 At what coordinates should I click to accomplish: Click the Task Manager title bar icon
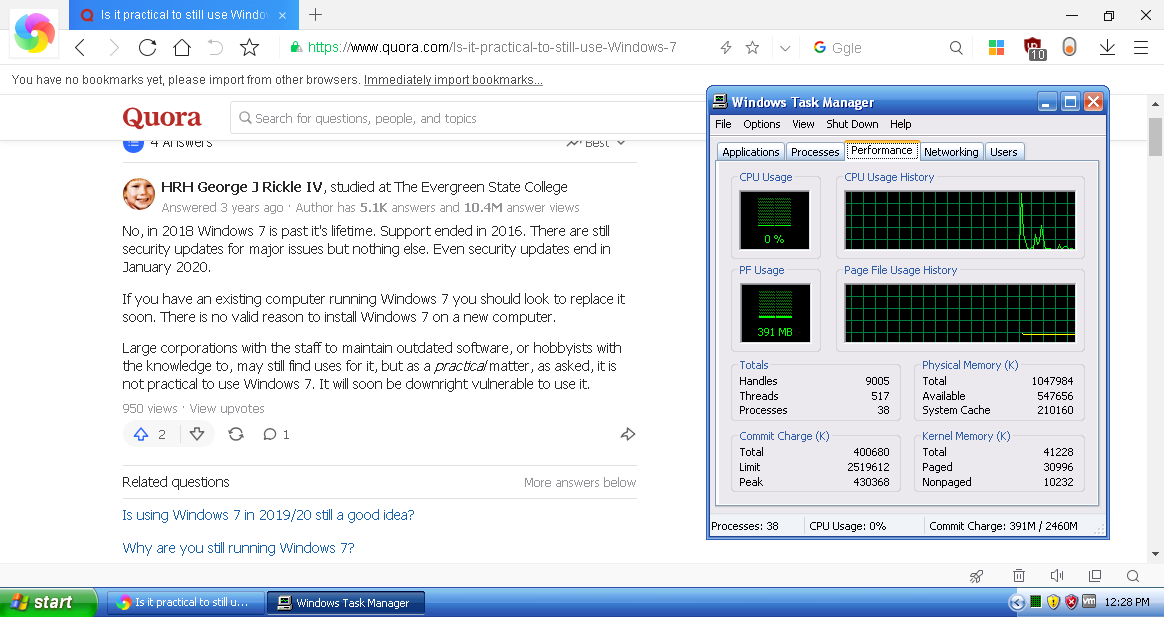point(719,102)
